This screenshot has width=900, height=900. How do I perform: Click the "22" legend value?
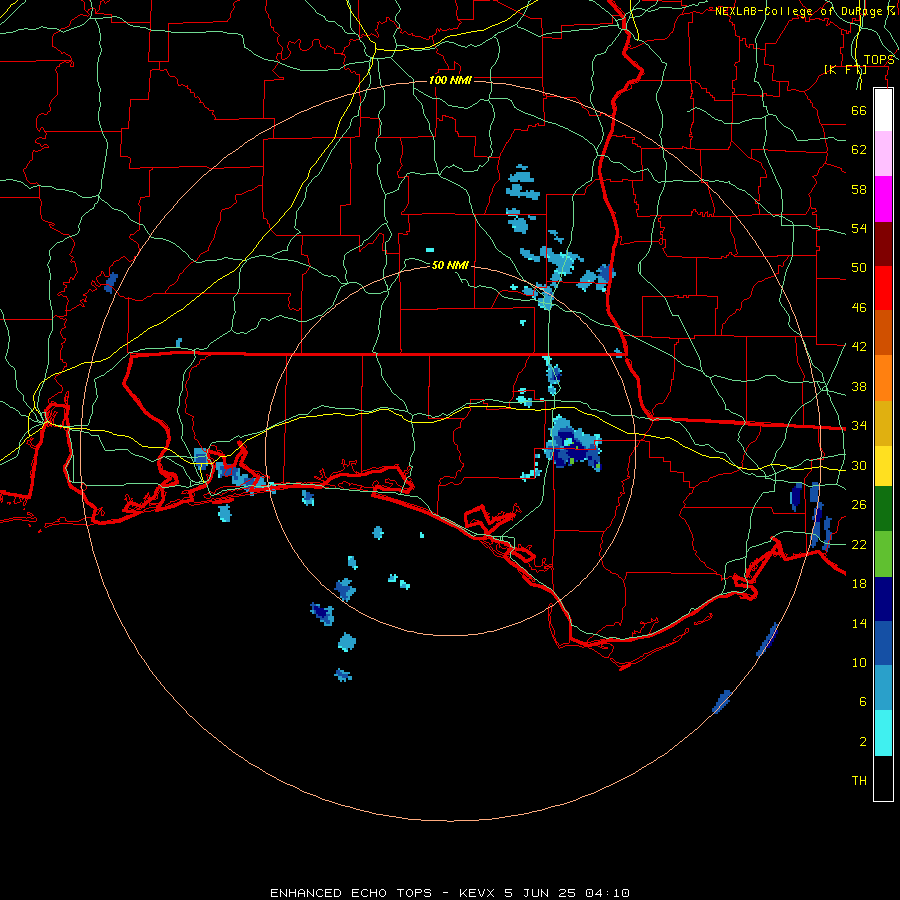pos(859,544)
